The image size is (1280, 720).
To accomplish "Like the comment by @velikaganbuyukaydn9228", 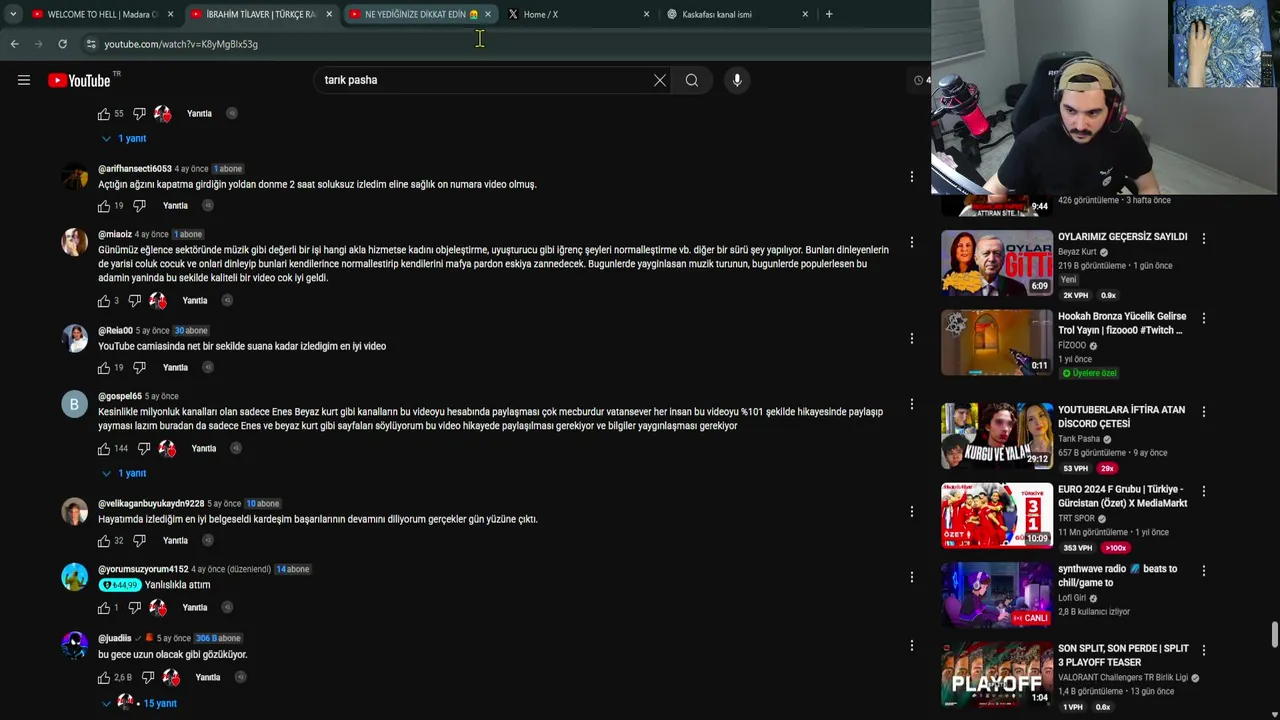I will point(104,541).
